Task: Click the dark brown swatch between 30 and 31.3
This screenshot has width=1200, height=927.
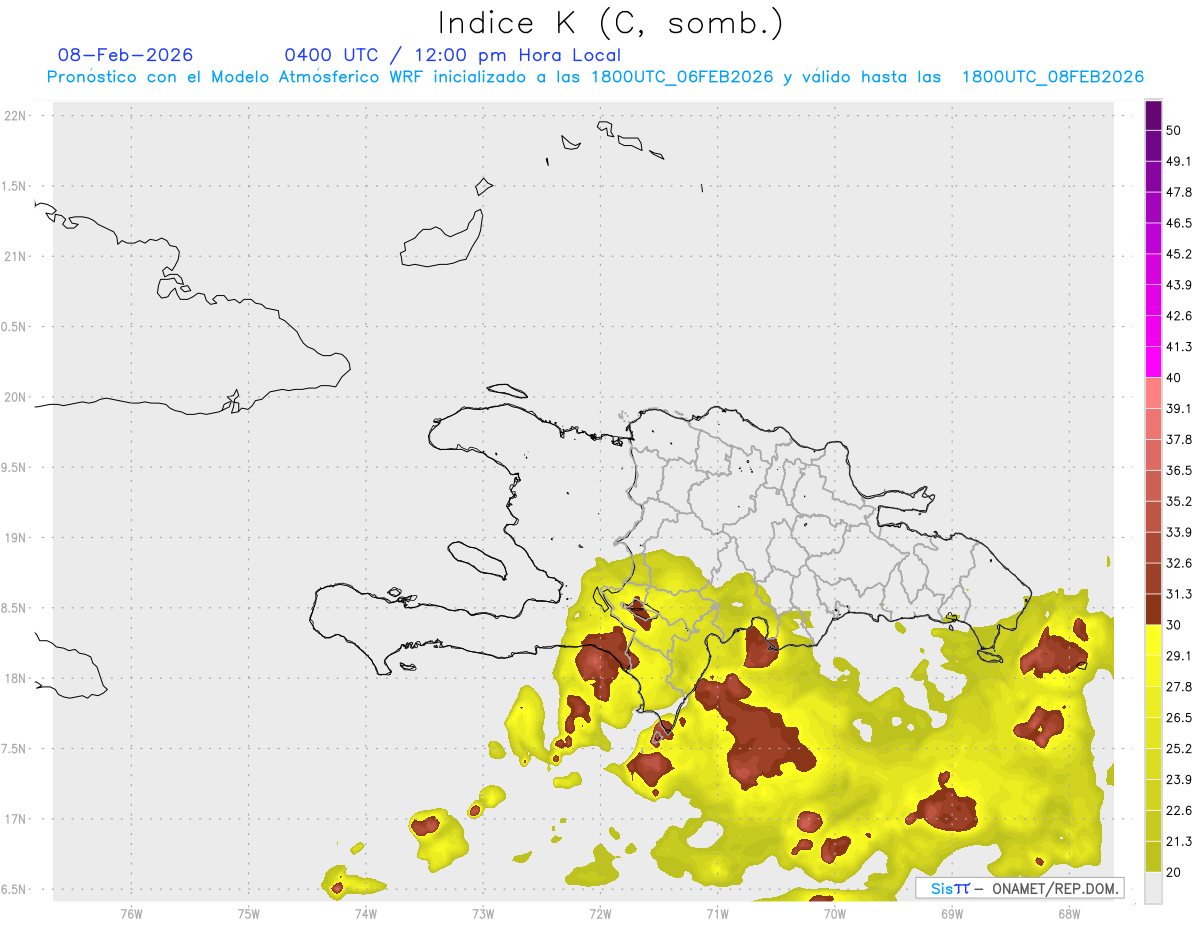Action: [1153, 609]
